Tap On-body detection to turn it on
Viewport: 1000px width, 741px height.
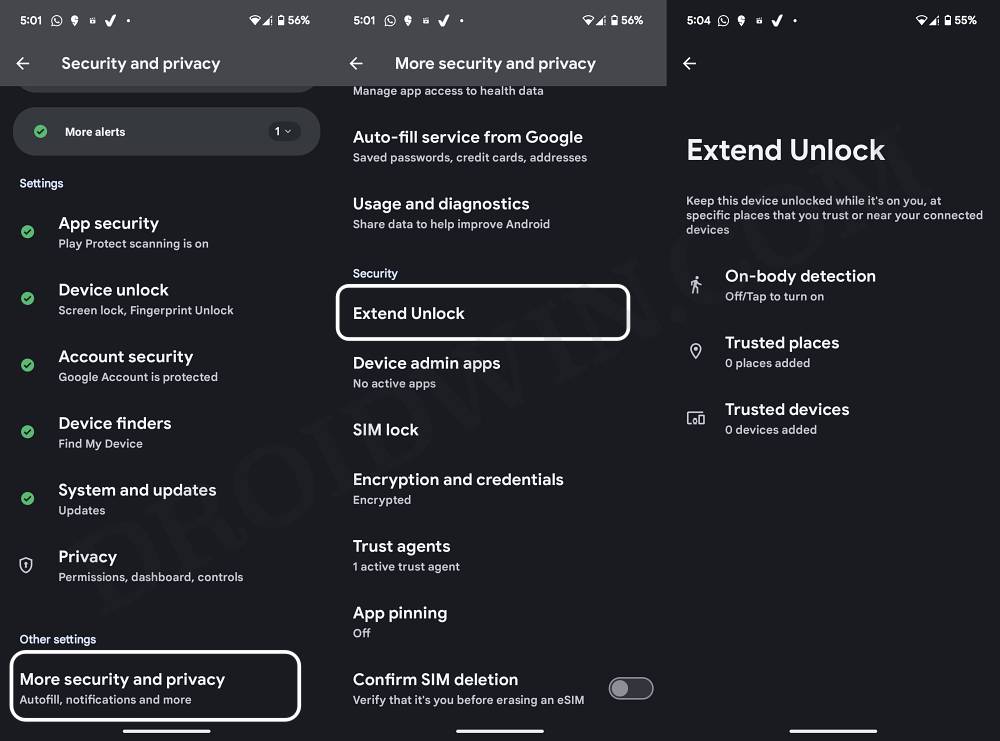(800, 285)
